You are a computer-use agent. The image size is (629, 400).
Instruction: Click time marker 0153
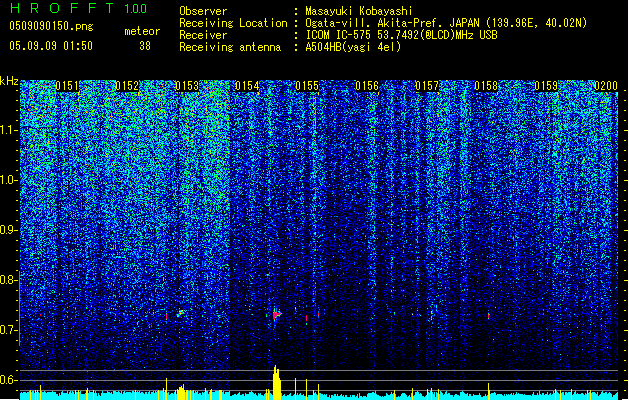pyautogui.click(x=187, y=86)
